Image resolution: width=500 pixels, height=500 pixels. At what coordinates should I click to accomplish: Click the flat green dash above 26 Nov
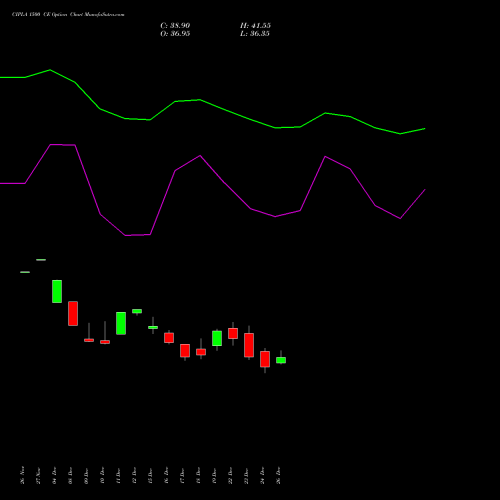point(25,272)
